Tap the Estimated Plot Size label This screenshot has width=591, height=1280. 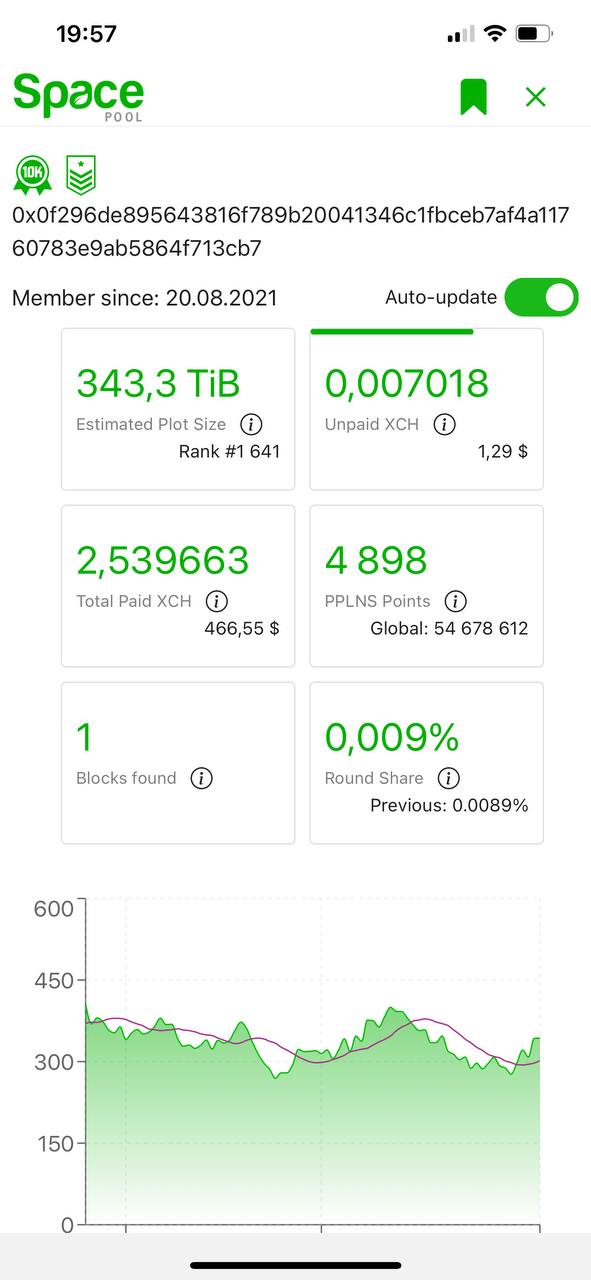click(x=151, y=424)
